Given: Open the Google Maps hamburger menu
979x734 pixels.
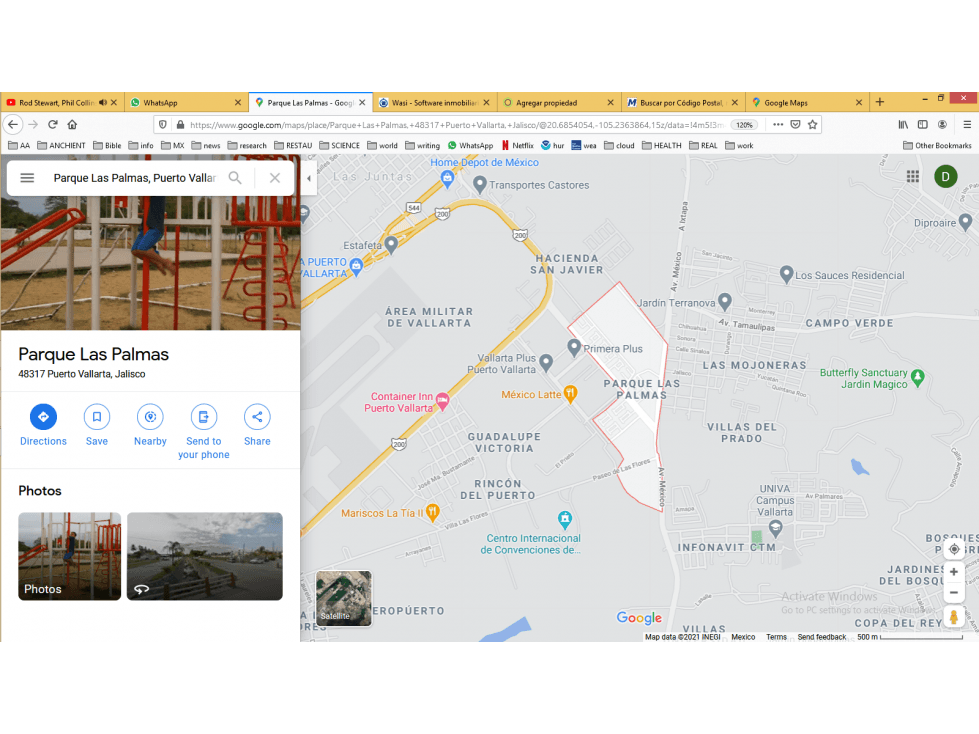Looking at the screenshot, I should point(27,178).
